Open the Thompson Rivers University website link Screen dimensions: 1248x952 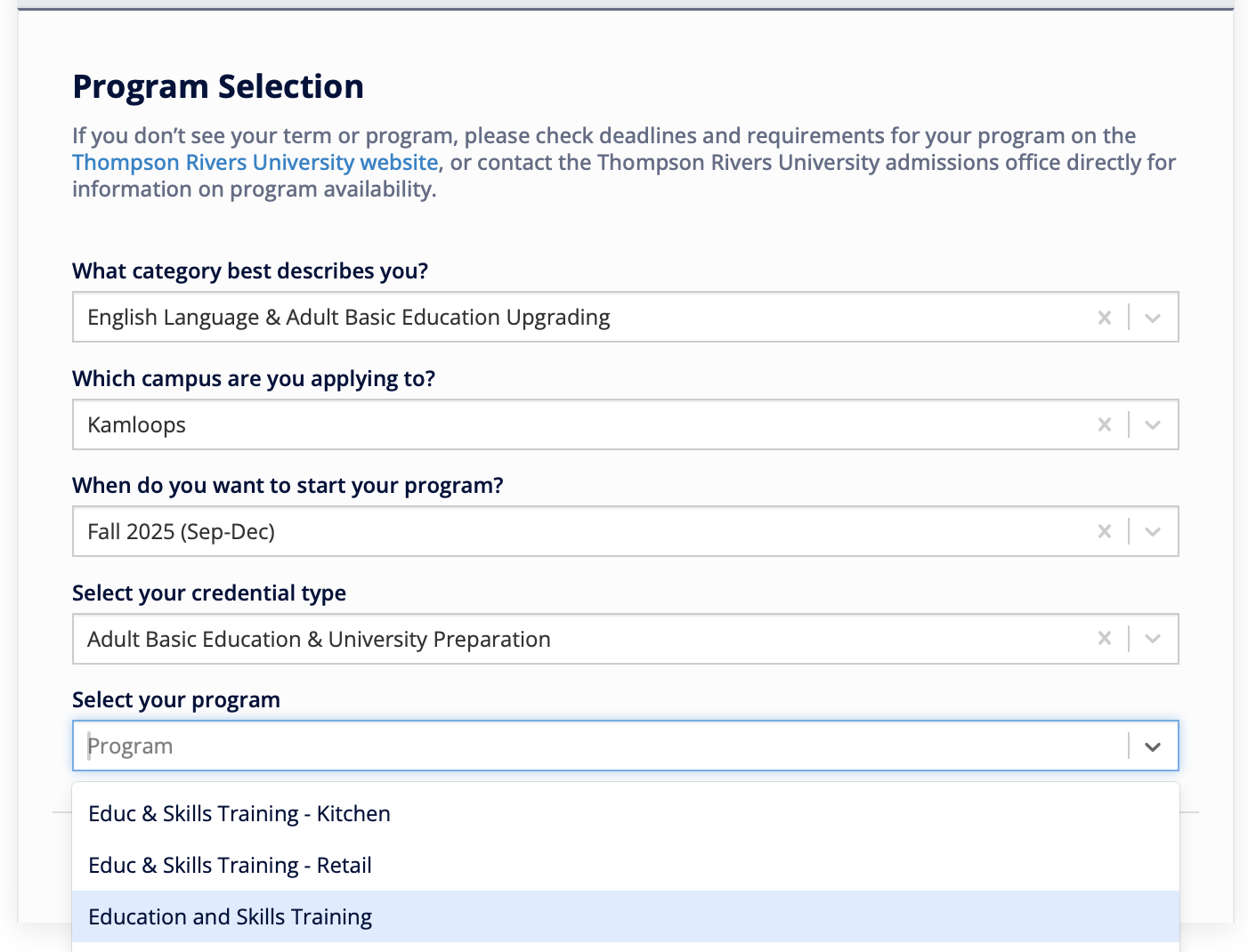pos(255,163)
